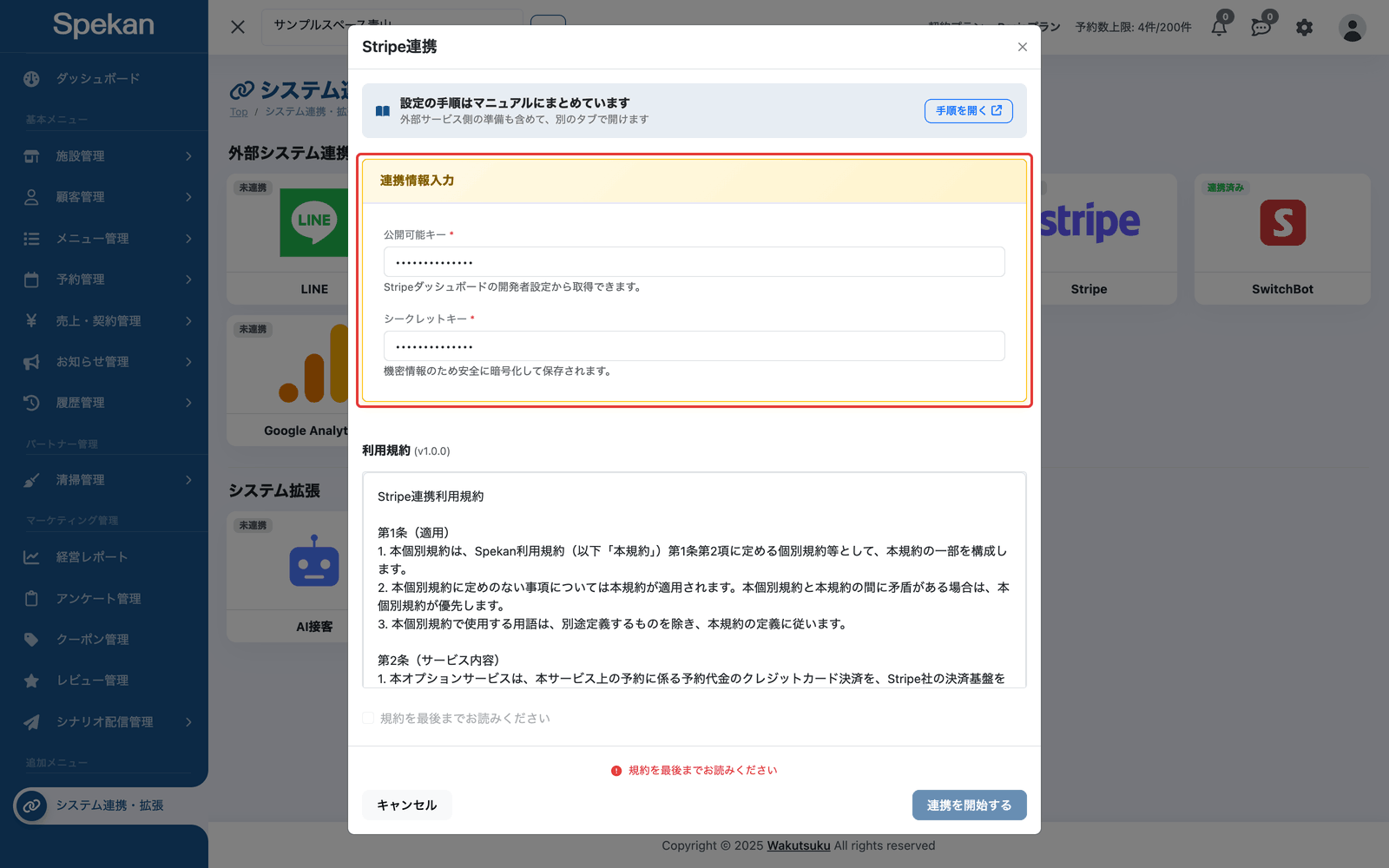
Task: Click the Top breadcrumb link
Action: [x=239, y=112]
